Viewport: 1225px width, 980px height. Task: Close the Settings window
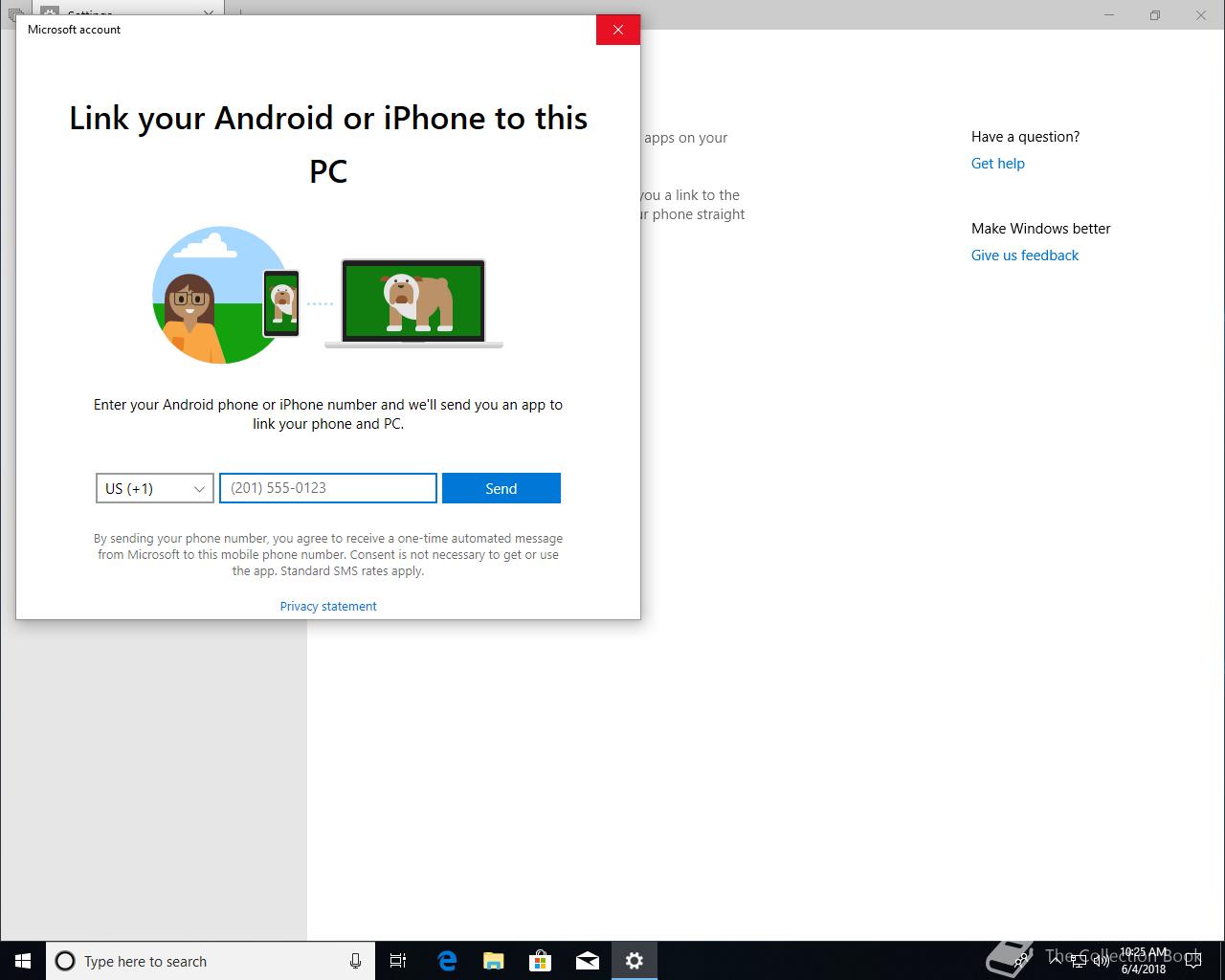click(x=1201, y=15)
